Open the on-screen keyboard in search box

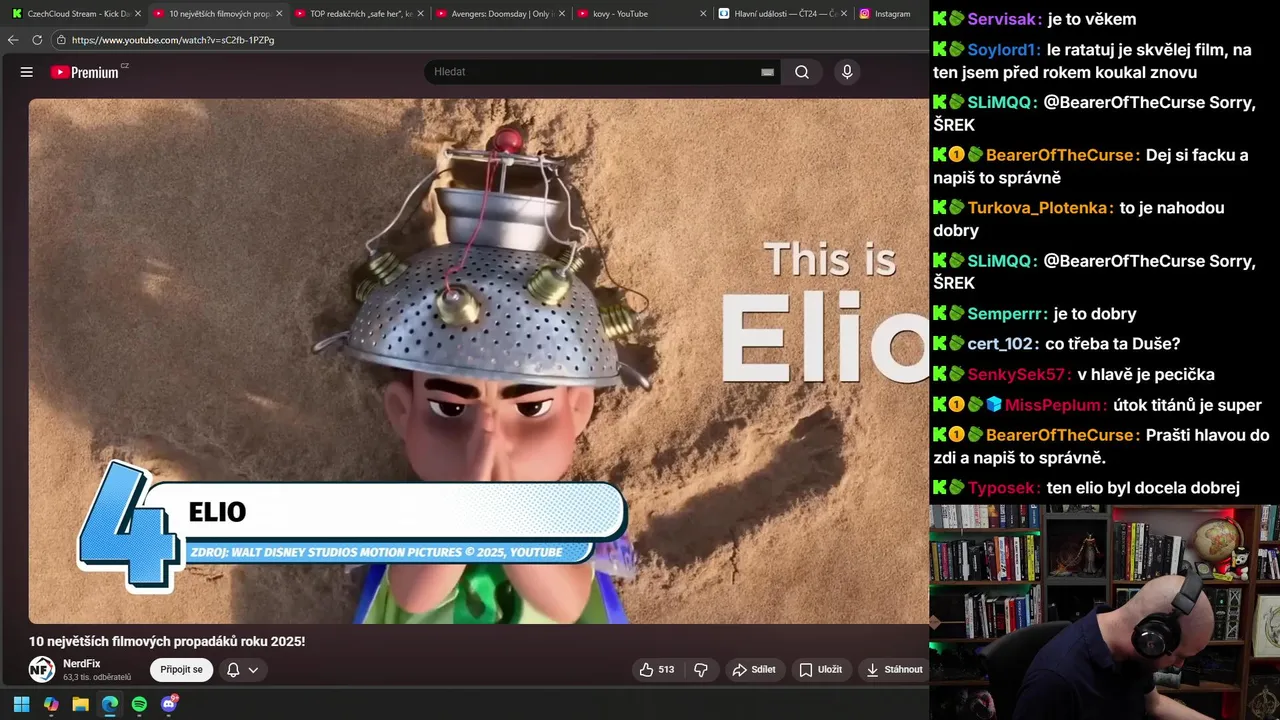click(x=767, y=72)
